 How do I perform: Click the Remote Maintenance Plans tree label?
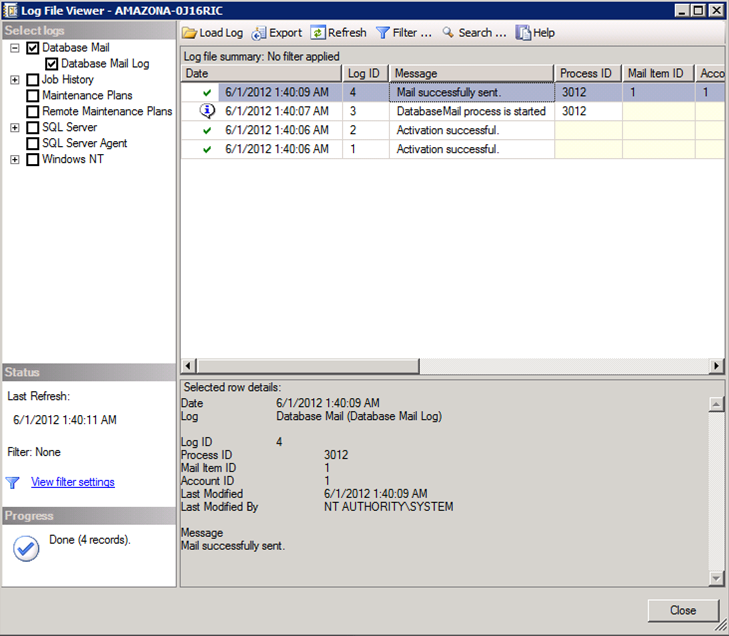click(107, 112)
